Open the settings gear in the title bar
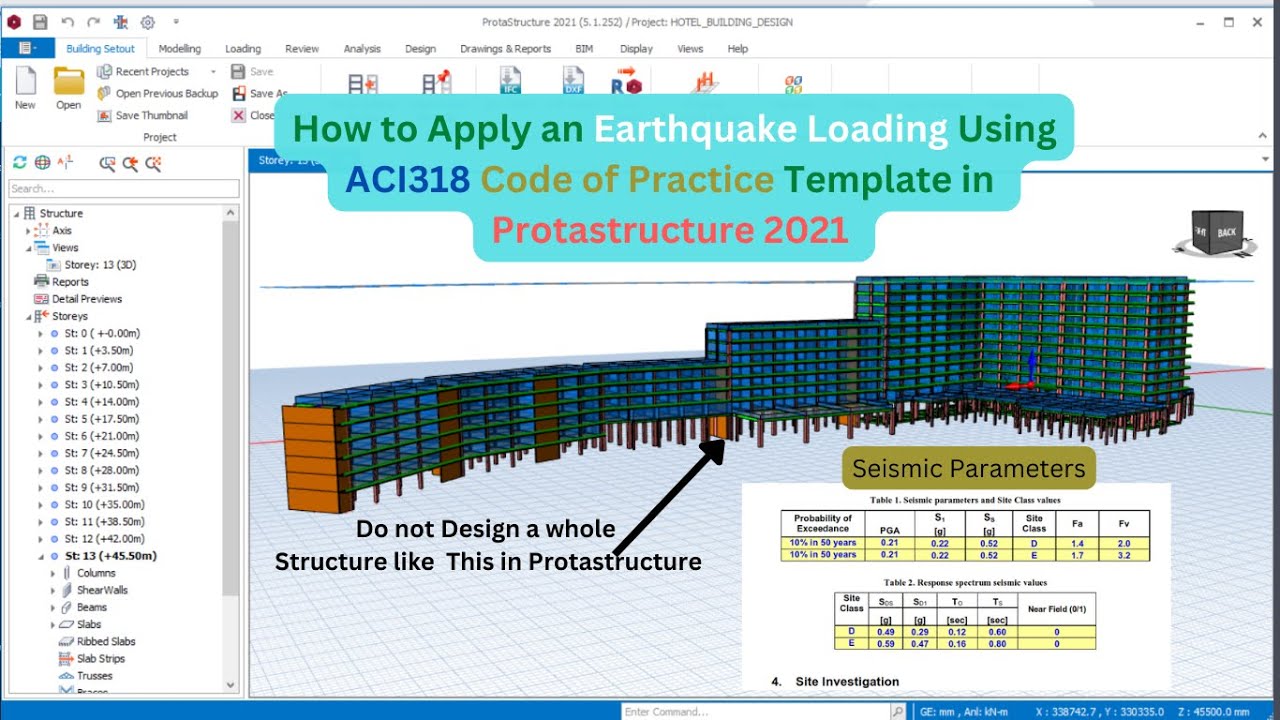 (x=148, y=22)
